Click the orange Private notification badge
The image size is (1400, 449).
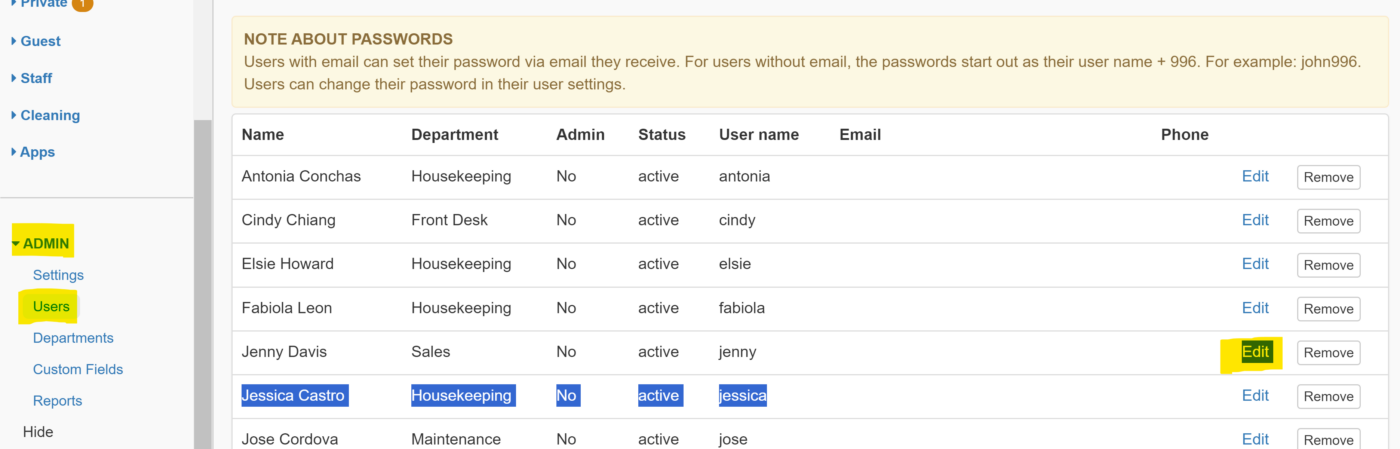pyautogui.click(x=82, y=4)
